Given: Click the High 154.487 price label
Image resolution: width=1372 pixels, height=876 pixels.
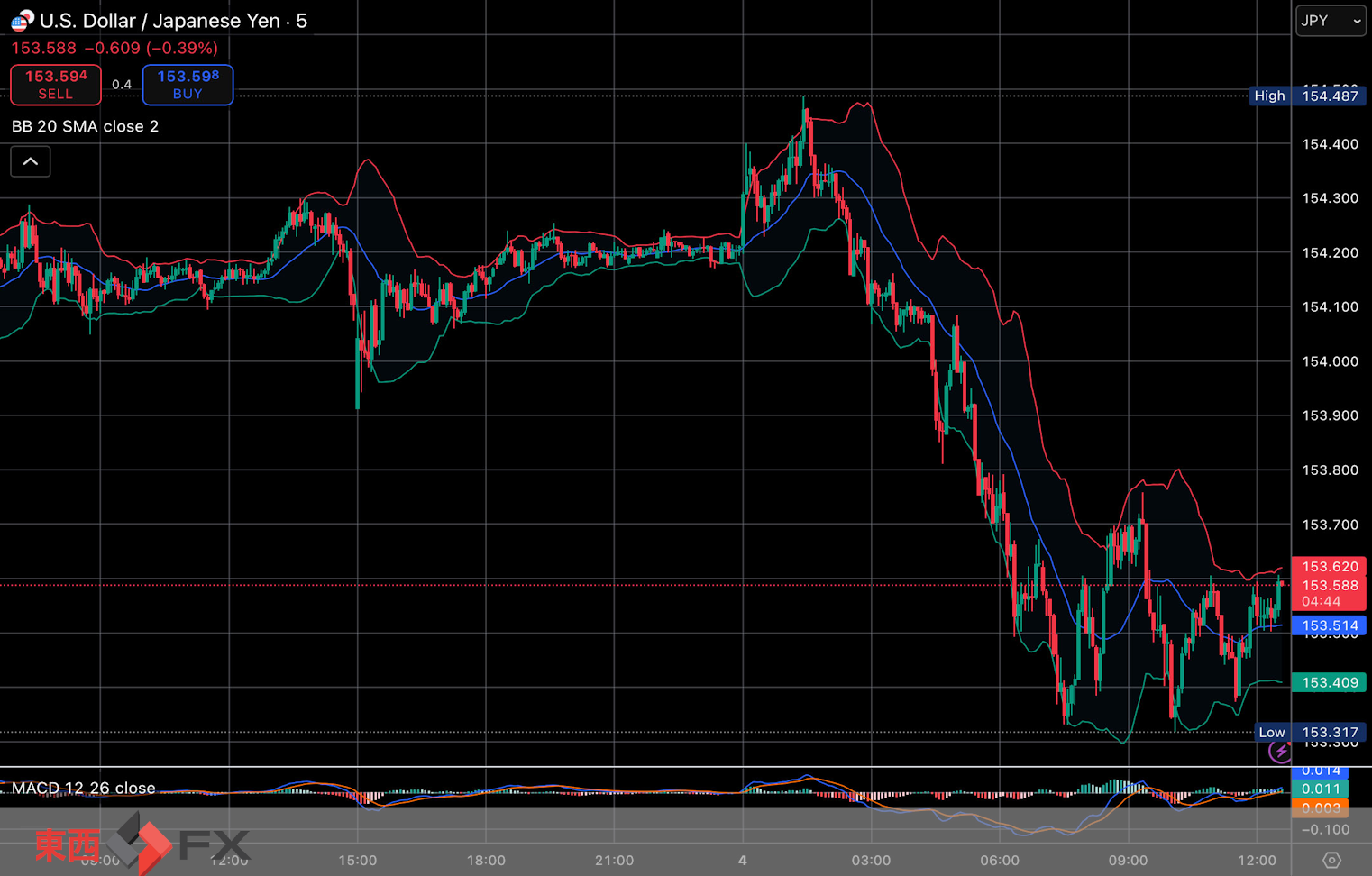Looking at the screenshot, I should click(x=1307, y=96).
